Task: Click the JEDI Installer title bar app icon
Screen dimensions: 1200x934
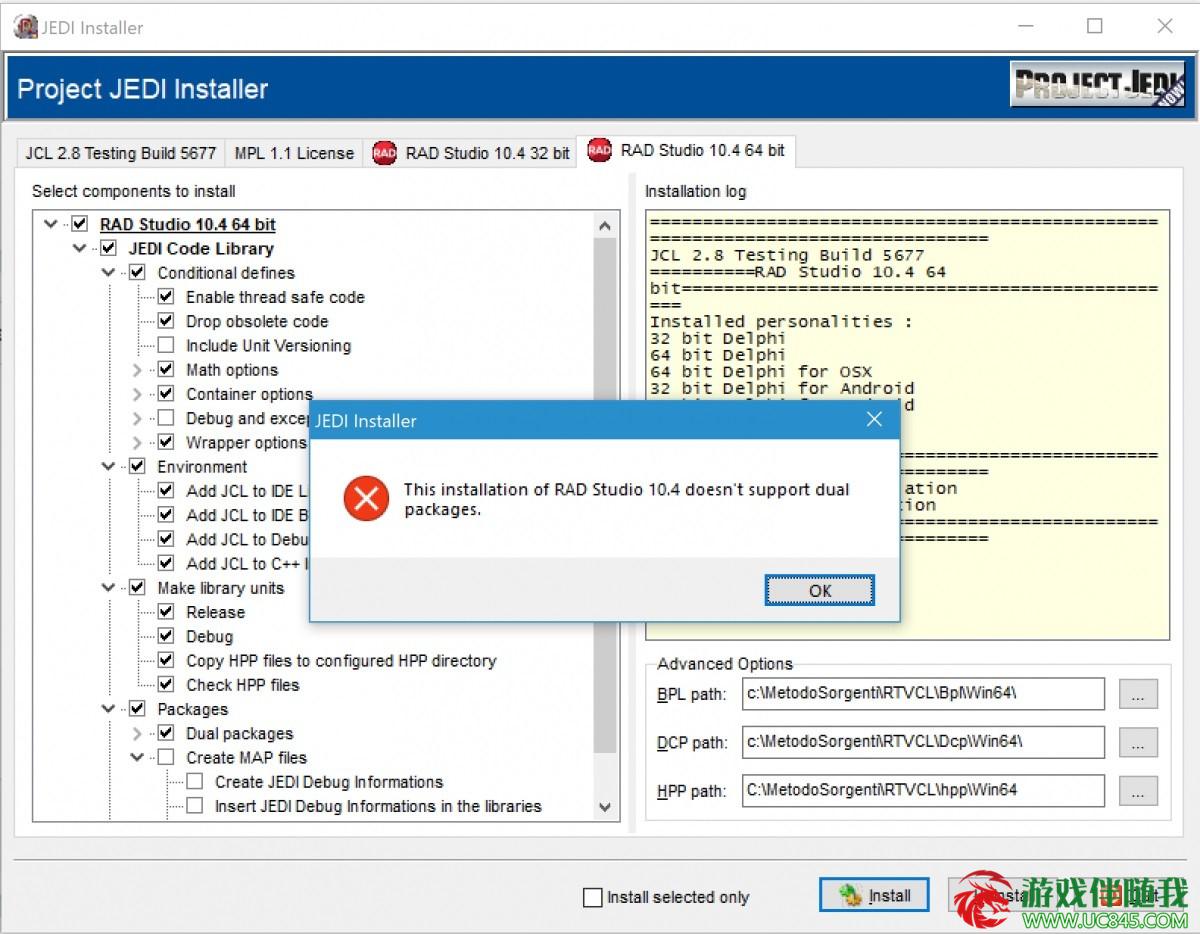Action: pyautogui.click(x=24, y=27)
